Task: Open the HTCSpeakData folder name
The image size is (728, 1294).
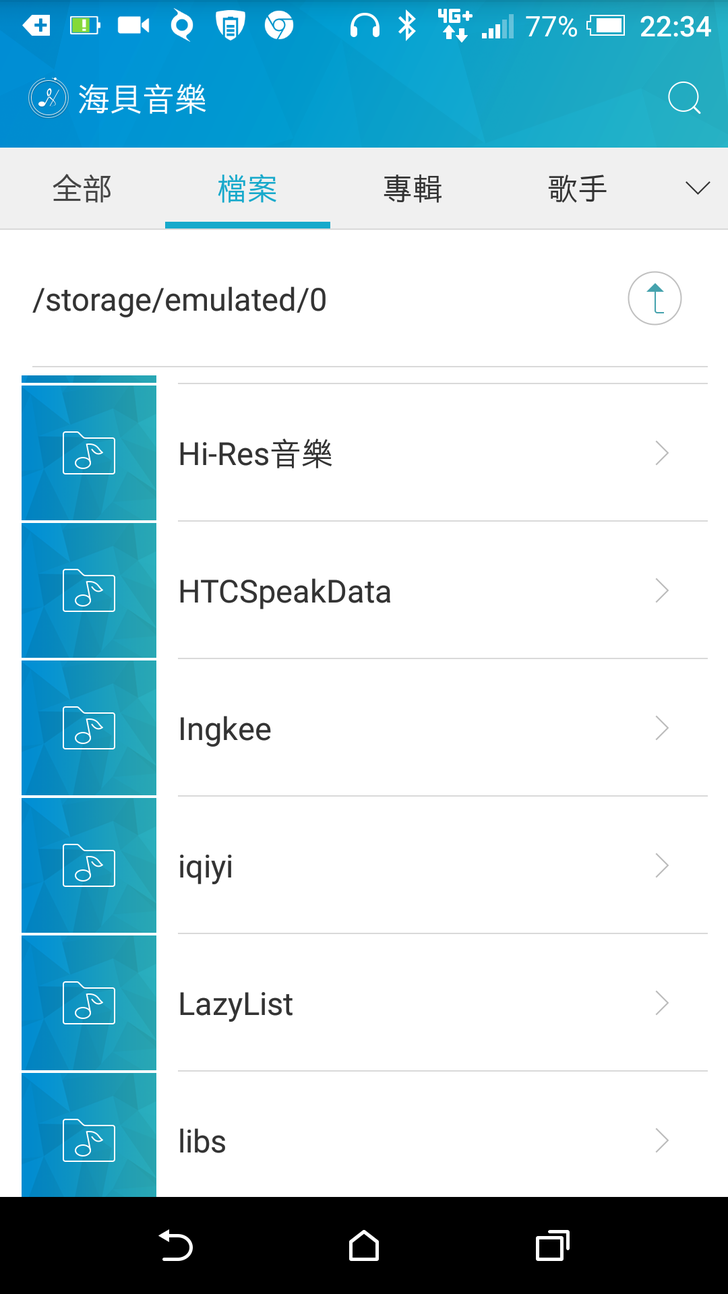Action: (x=284, y=592)
